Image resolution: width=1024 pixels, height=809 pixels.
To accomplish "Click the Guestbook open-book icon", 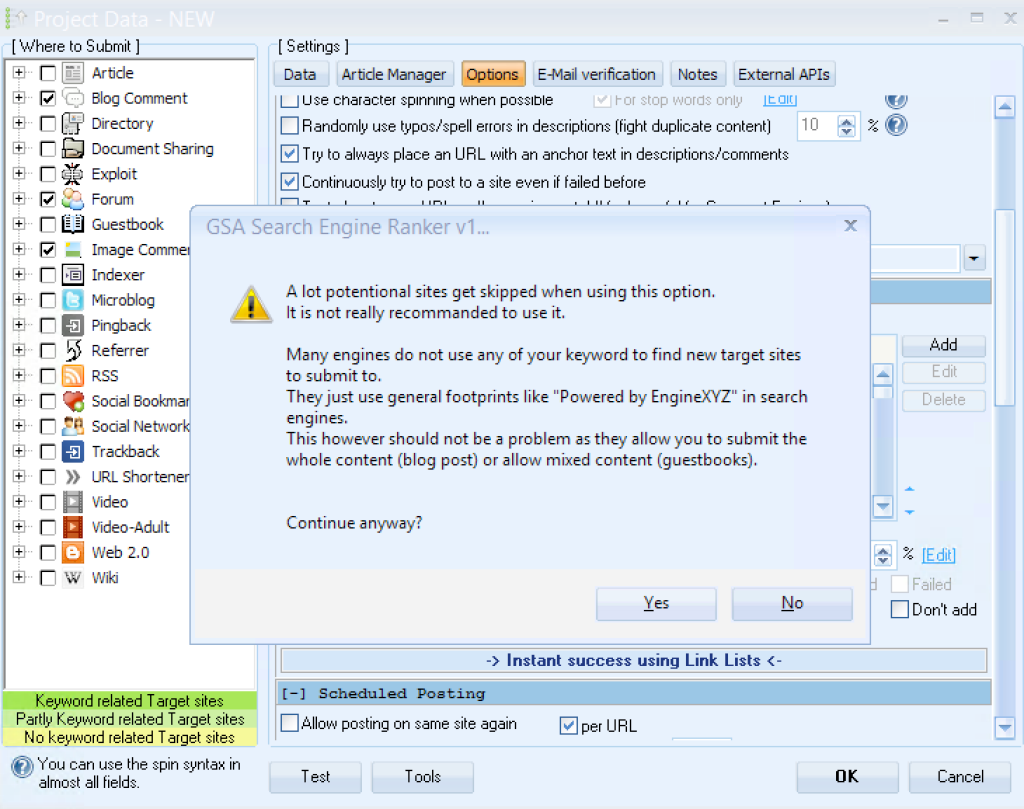I will pos(72,225).
